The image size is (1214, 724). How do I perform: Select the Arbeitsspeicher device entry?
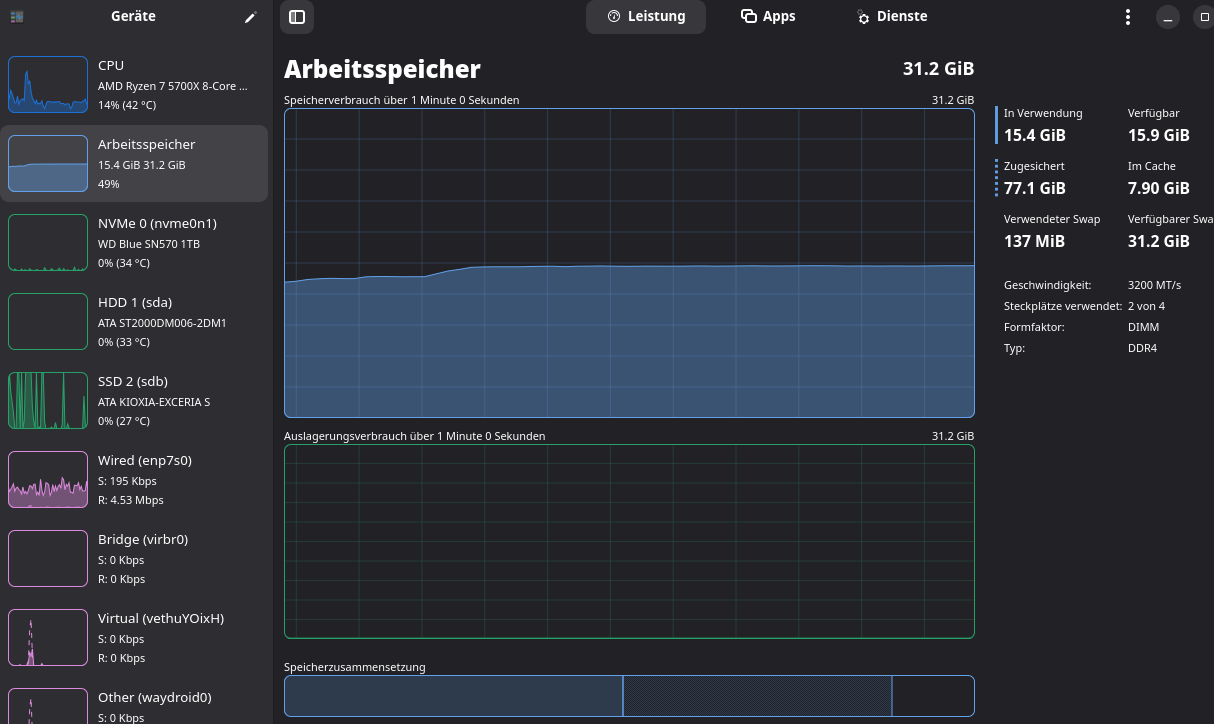[x=135, y=163]
